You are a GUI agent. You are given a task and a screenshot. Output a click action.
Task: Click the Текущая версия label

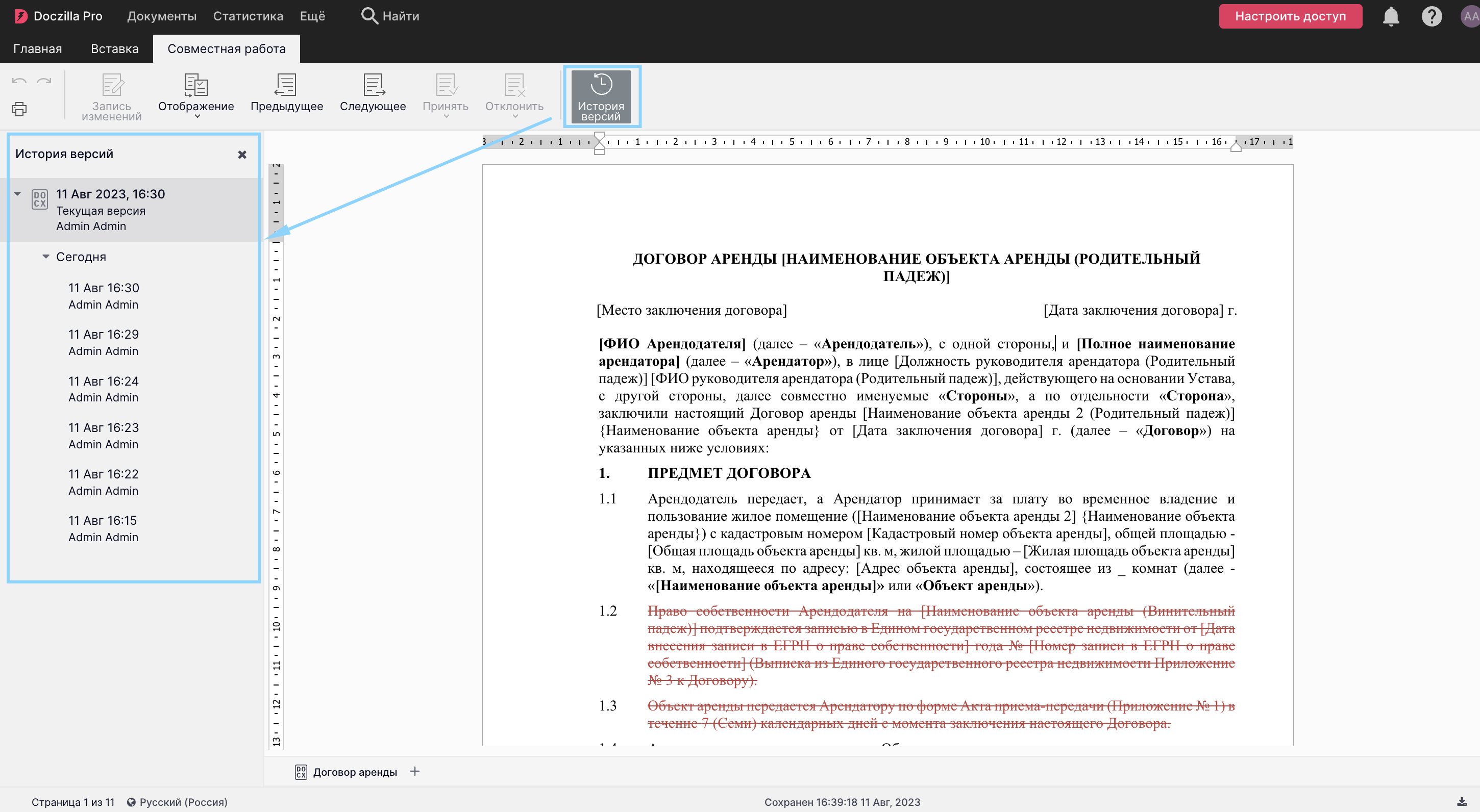(101, 211)
